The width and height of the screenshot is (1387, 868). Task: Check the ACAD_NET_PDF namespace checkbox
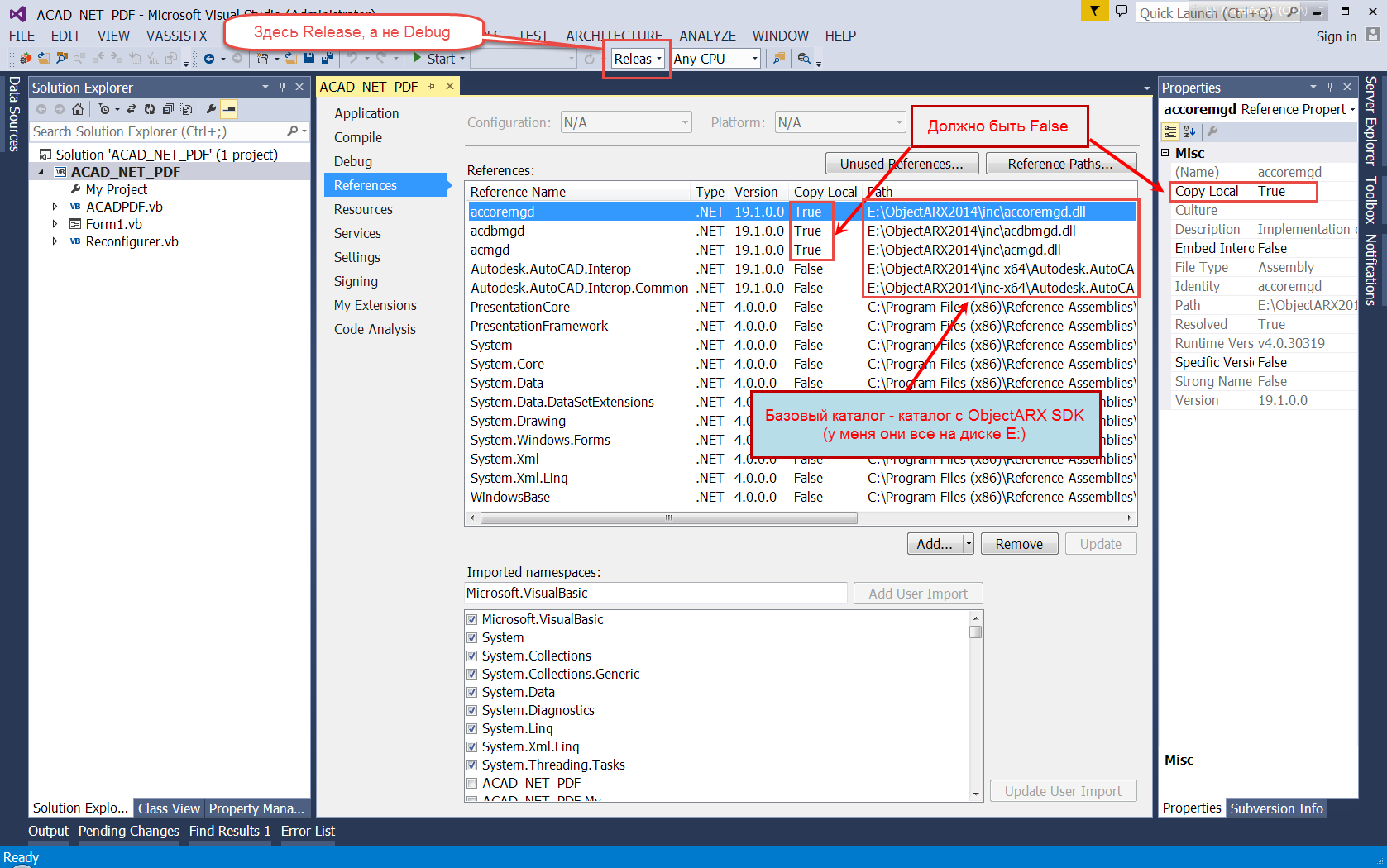point(471,783)
